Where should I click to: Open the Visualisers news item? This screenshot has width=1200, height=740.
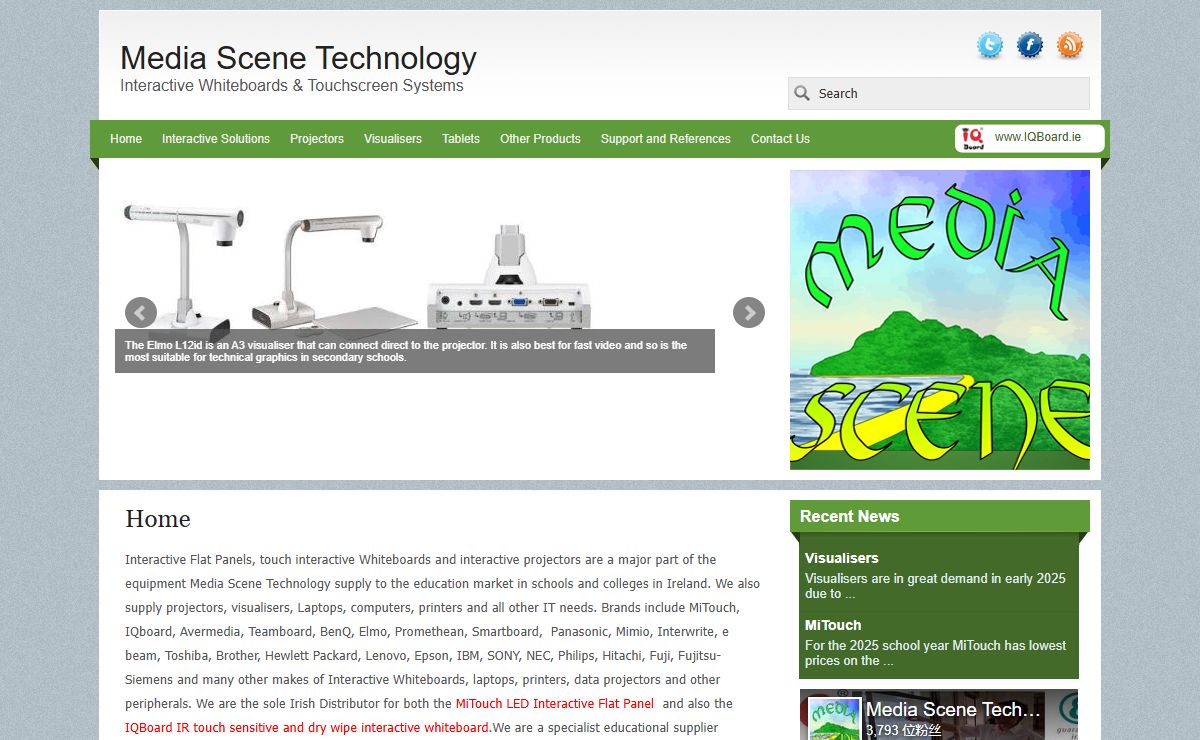click(842, 558)
